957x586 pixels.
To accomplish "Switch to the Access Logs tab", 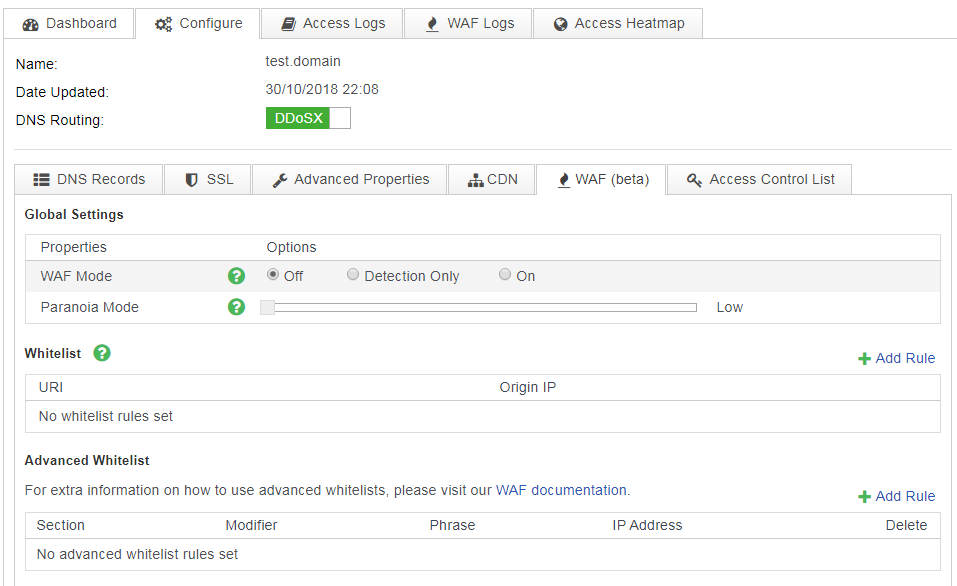I will [x=332, y=23].
